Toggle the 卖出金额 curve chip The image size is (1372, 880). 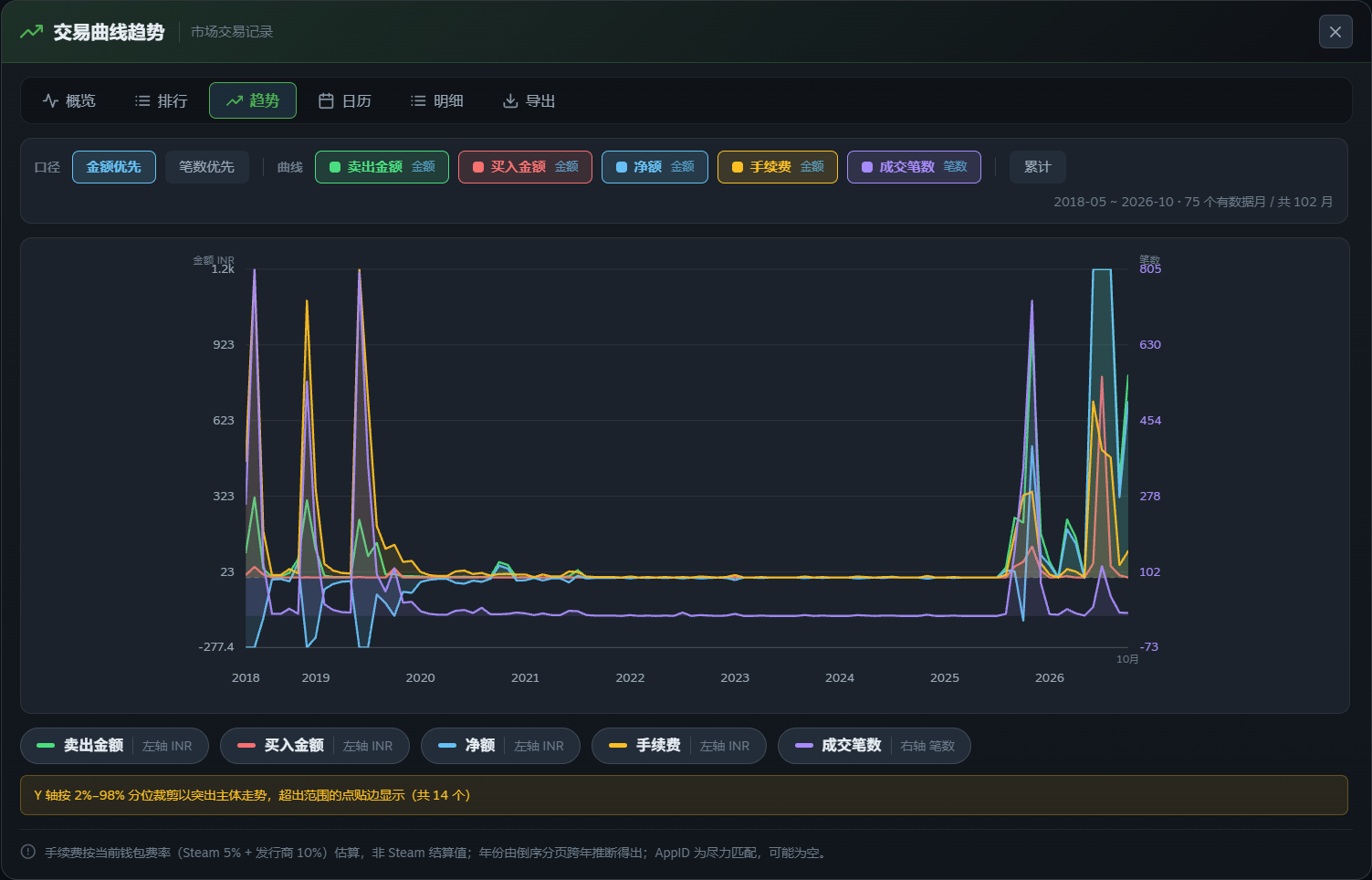click(382, 167)
